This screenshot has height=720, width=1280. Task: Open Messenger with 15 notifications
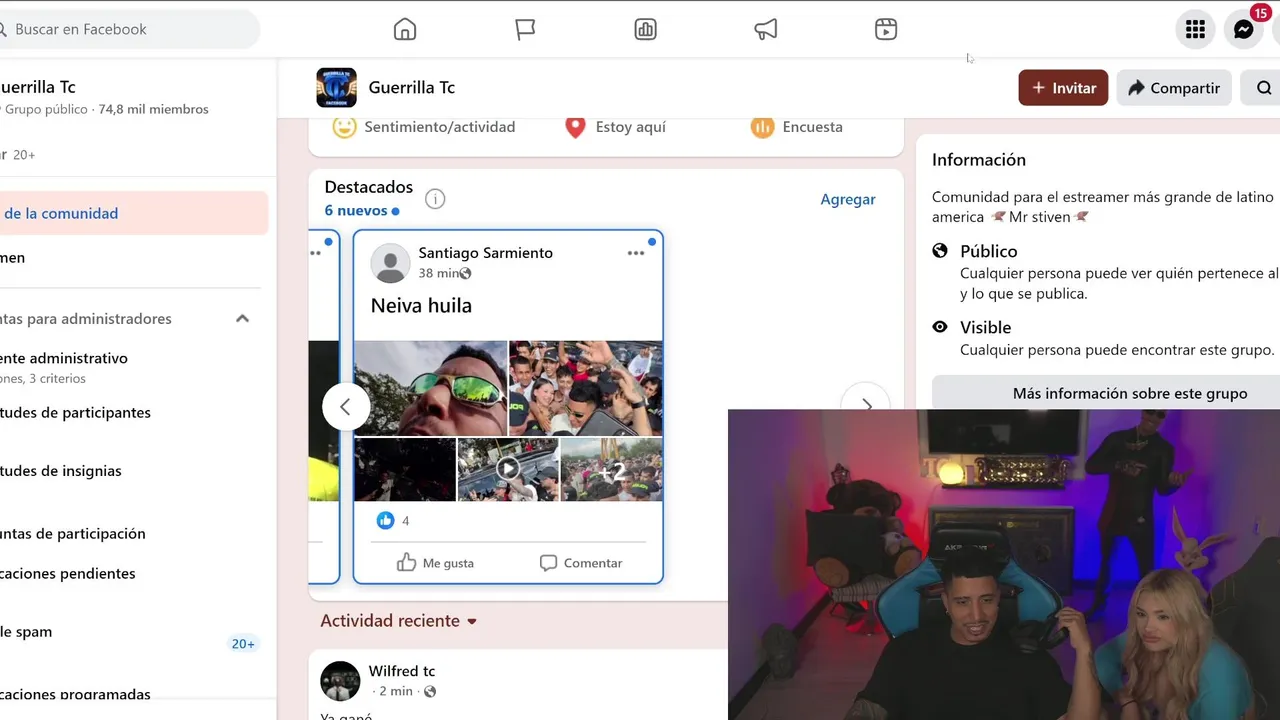click(1244, 29)
